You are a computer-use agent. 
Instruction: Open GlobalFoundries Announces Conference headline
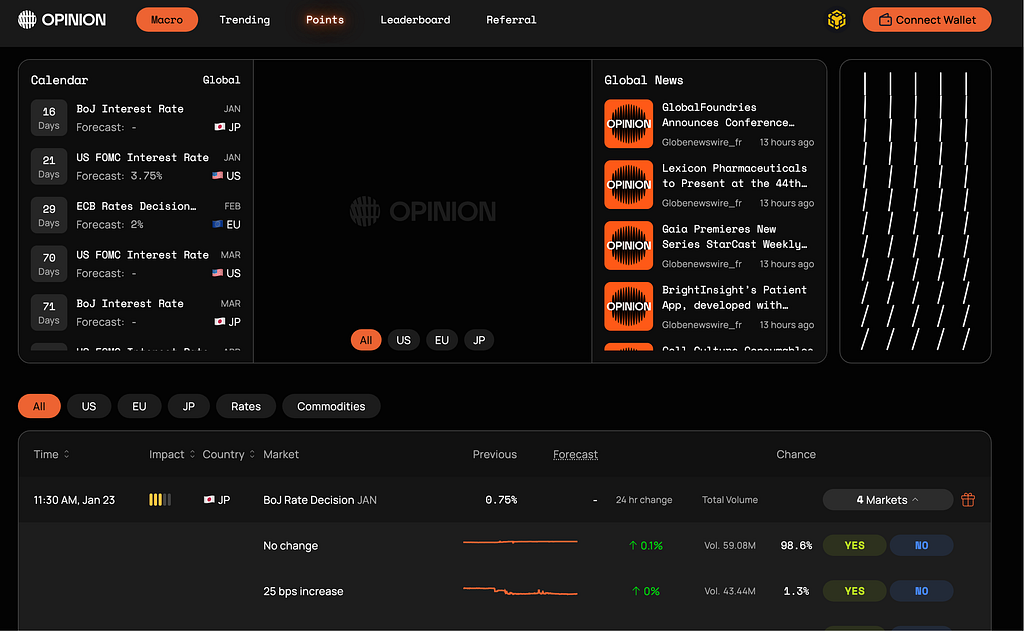pos(728,115)
